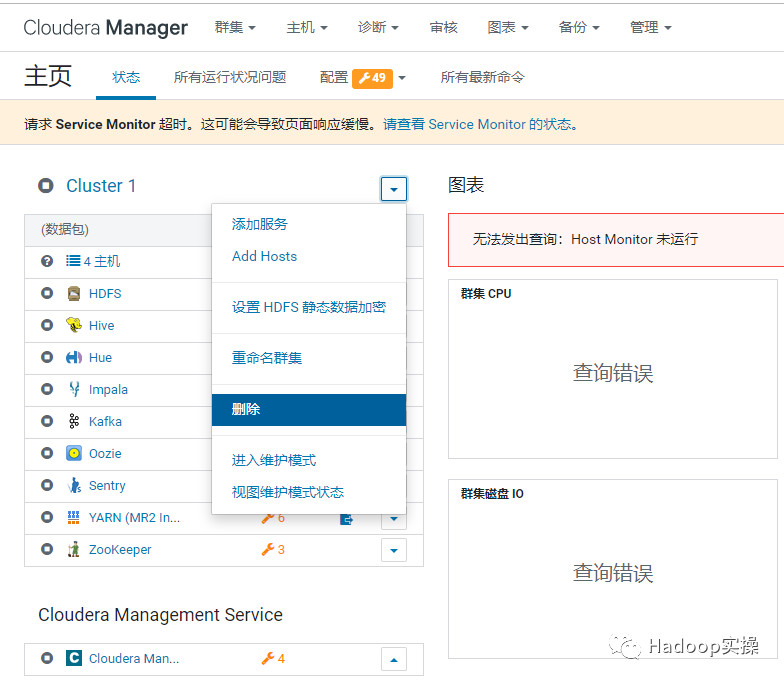The image size is (784, 682).
Task: Click the orange 49 configuration issues badge
Action: [372, 78]
